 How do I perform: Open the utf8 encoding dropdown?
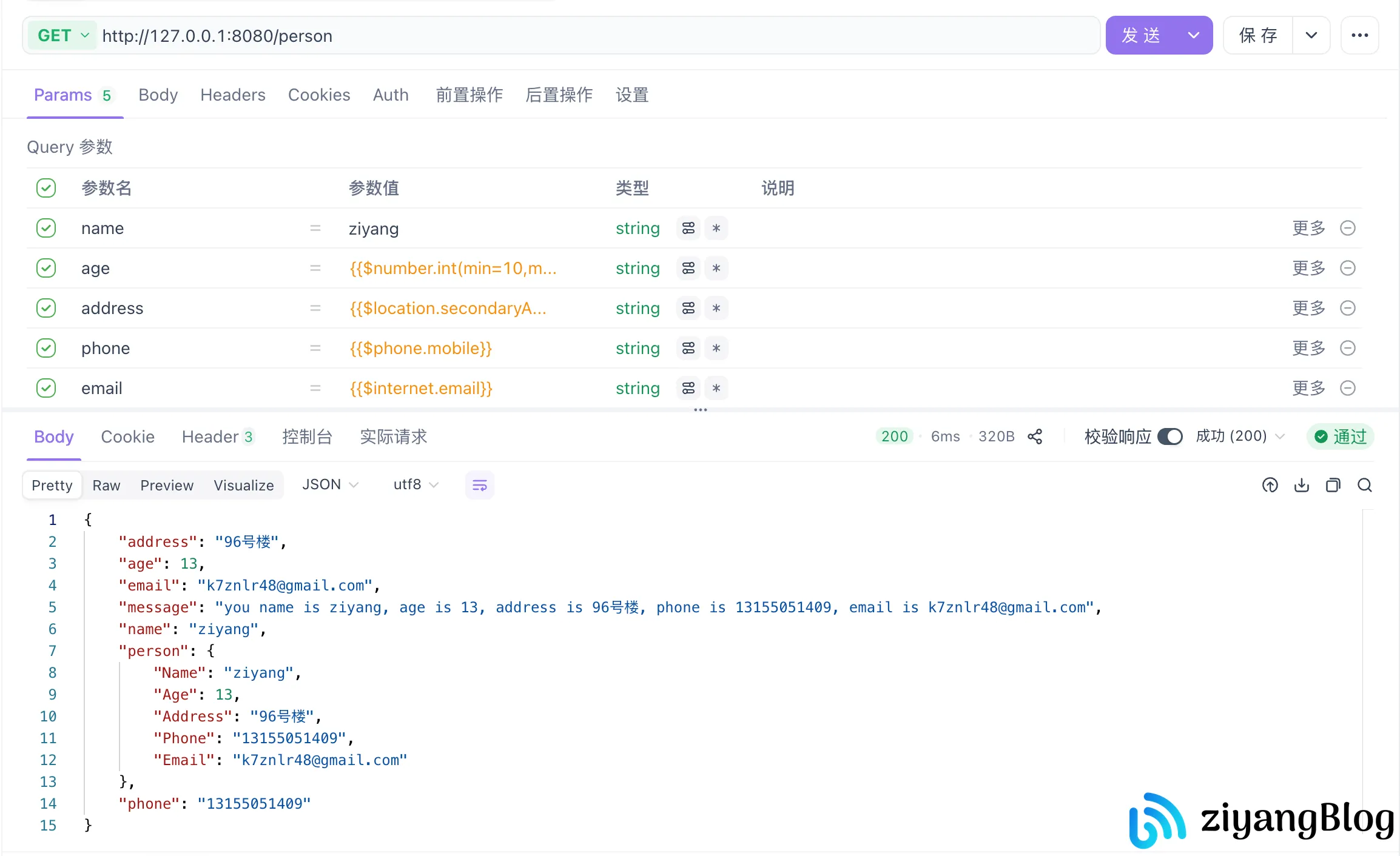pos(416,485)
